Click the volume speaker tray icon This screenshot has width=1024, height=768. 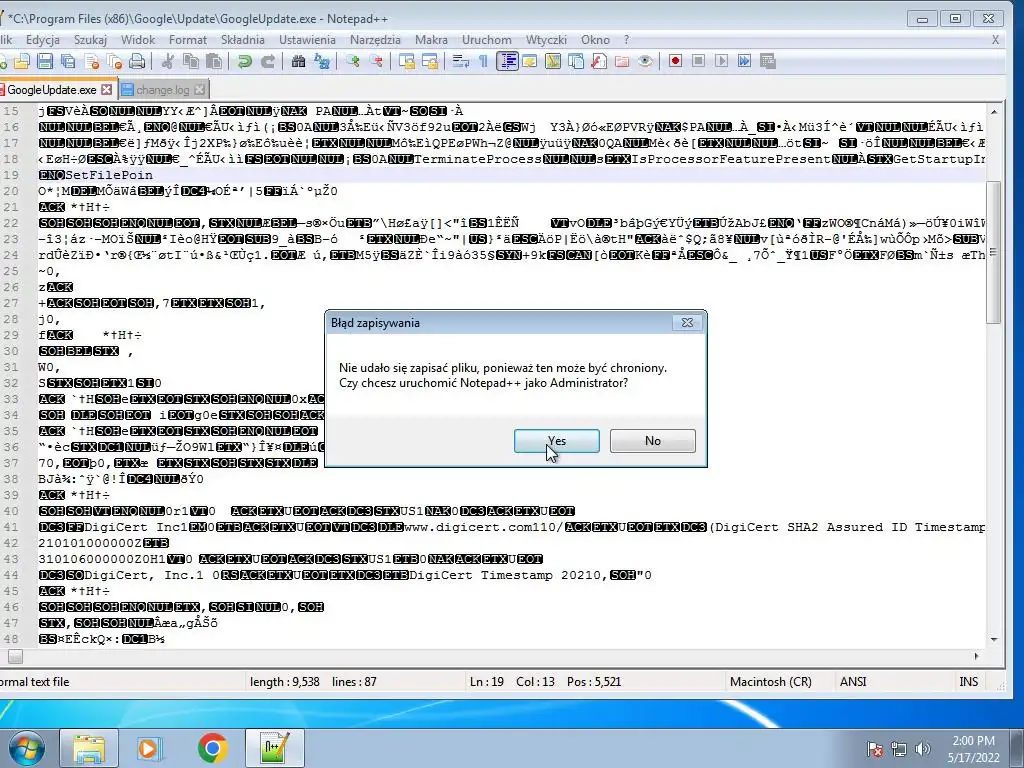click(923, 749)
